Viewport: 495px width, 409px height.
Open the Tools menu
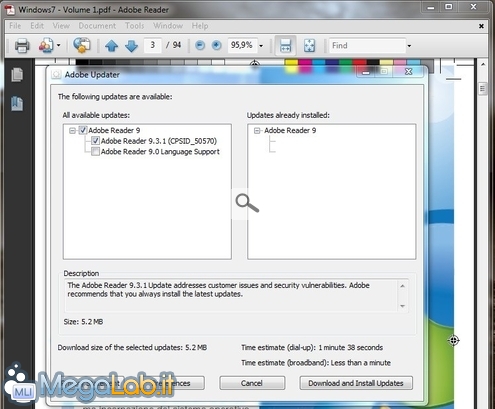(135, 26)
